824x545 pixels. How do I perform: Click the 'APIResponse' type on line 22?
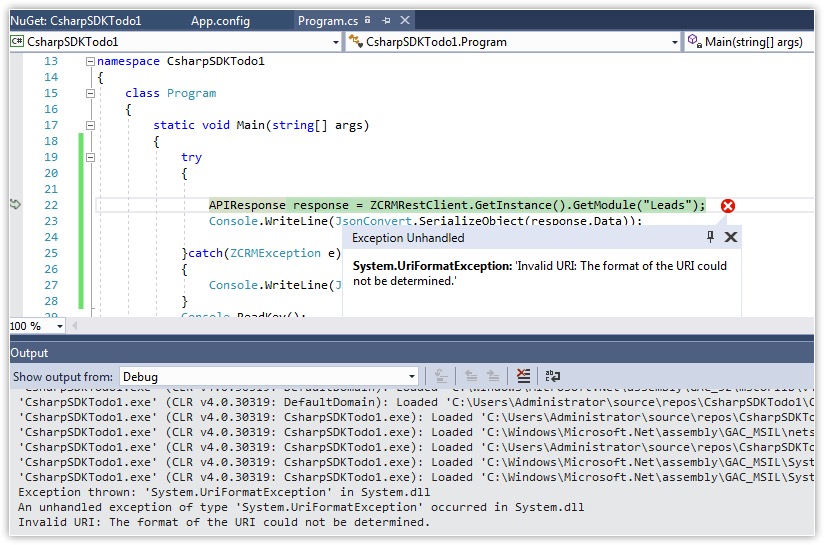[x=247, y=205]
